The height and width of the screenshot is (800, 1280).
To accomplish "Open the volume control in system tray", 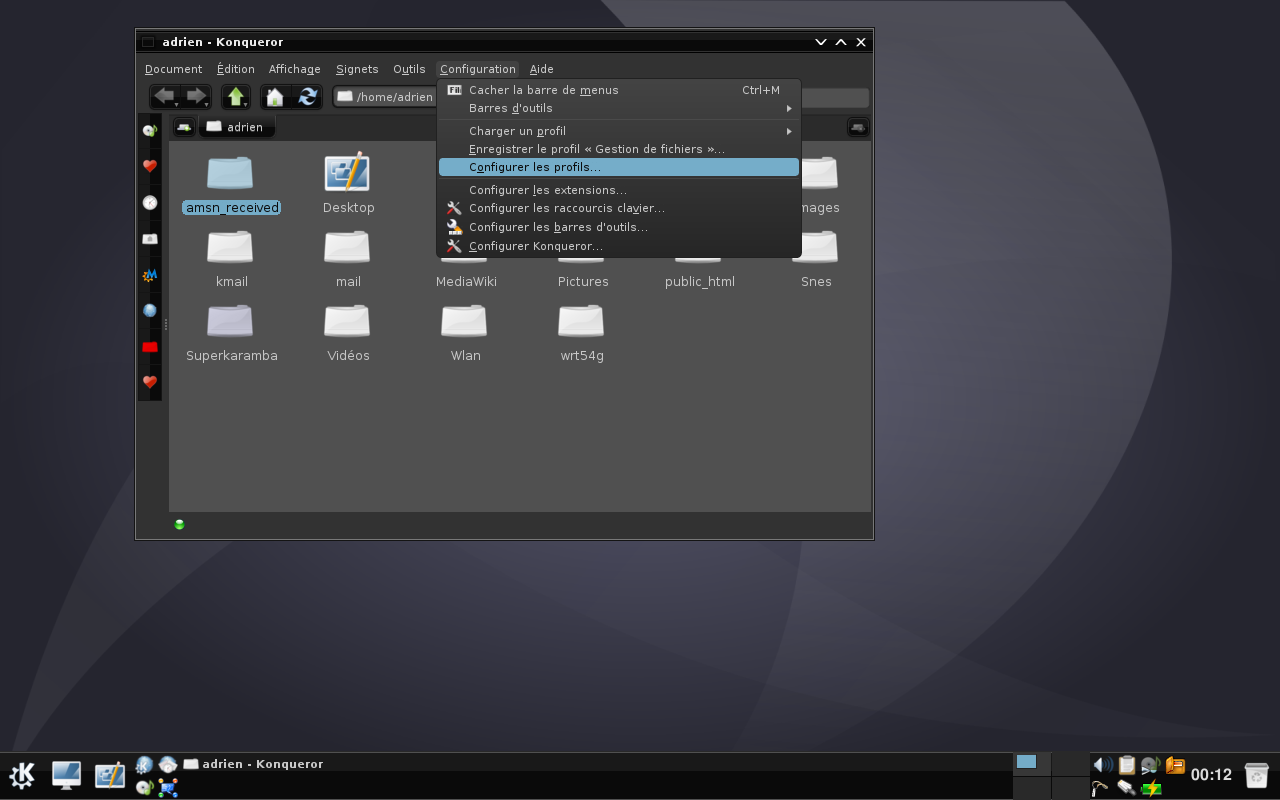I will coord(1102,766).
